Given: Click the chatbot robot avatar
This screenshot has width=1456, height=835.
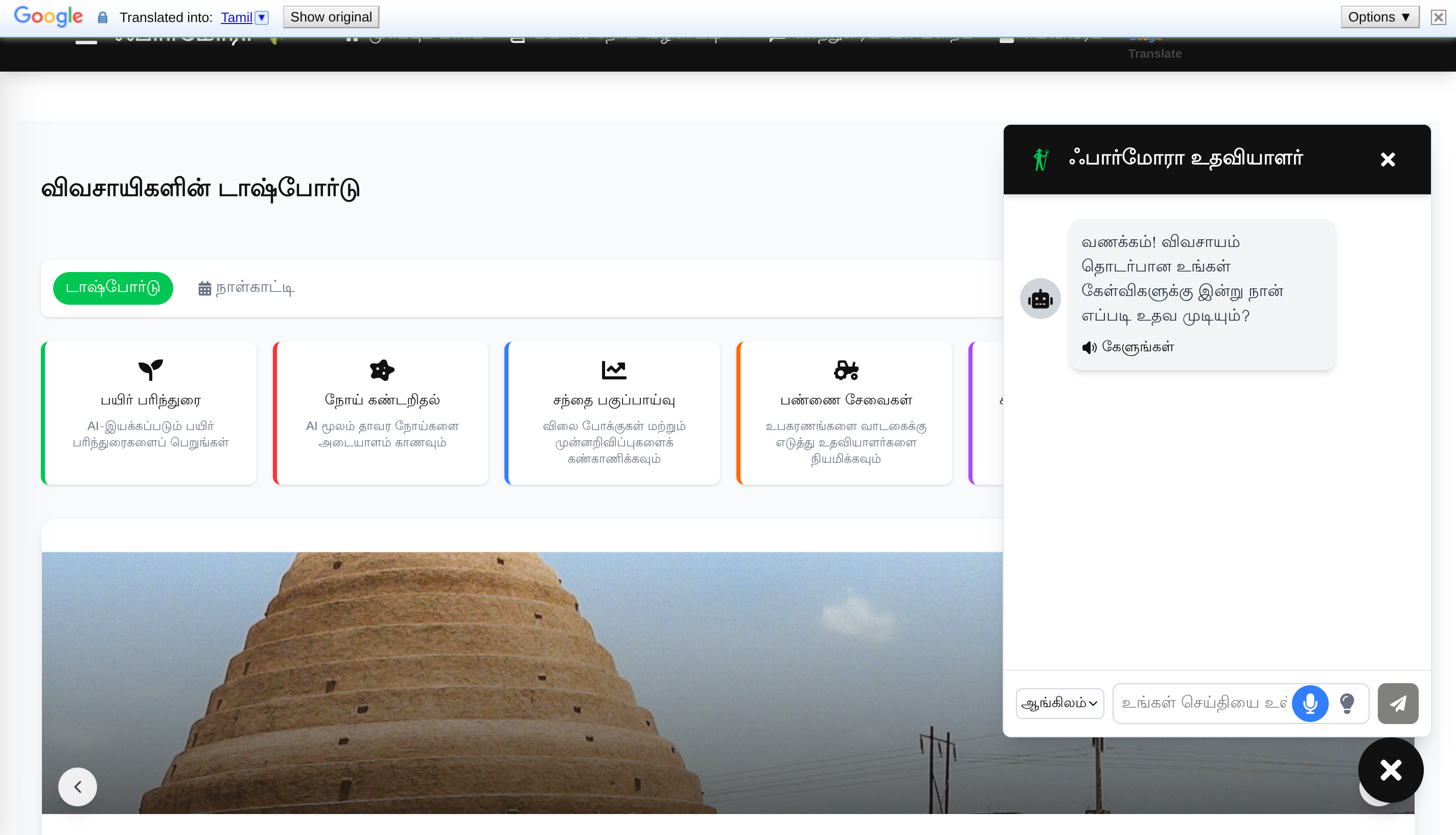Looking at the screenshot, I should [x=1040, y=299].
